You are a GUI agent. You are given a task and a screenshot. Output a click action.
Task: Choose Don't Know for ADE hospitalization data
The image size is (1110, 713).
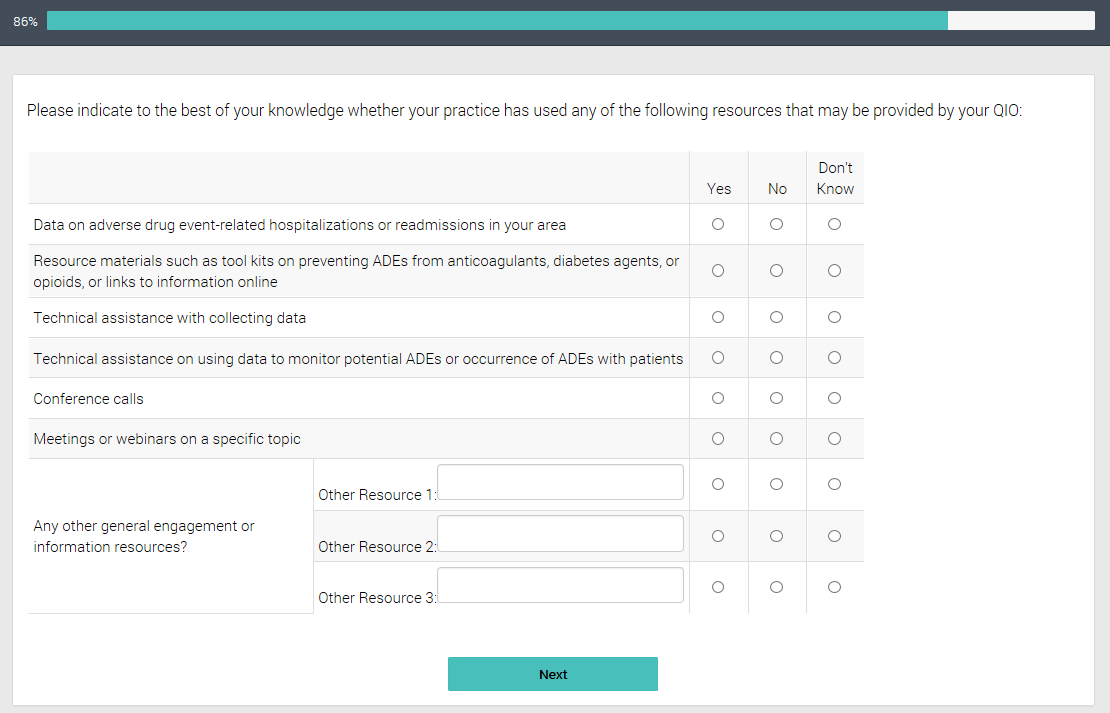click(x=835, y=225)
